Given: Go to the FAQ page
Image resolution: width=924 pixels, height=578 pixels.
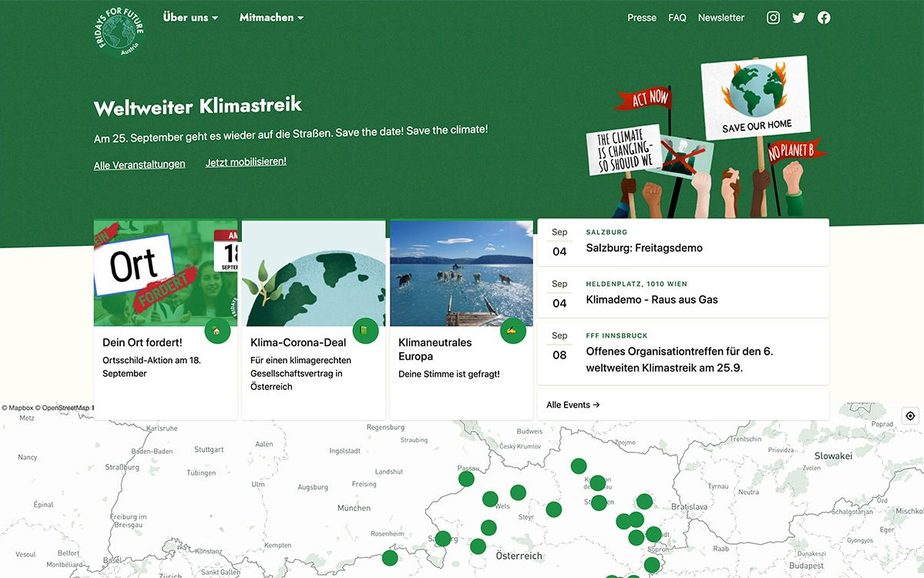Looking at the screenshot, I should click(x=677, y=18).
